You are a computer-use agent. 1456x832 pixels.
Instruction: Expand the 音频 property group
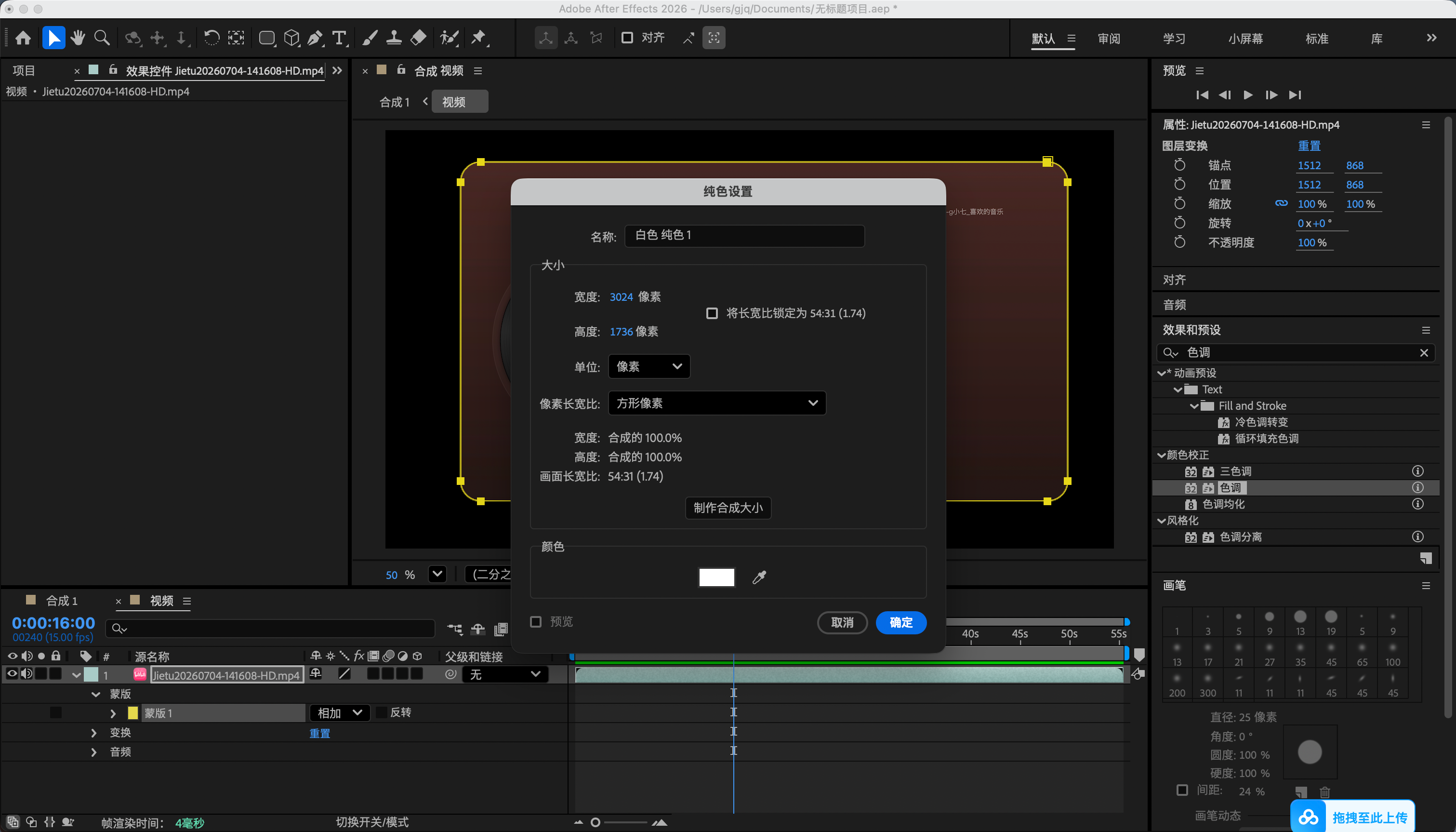[x=93, y=752]
